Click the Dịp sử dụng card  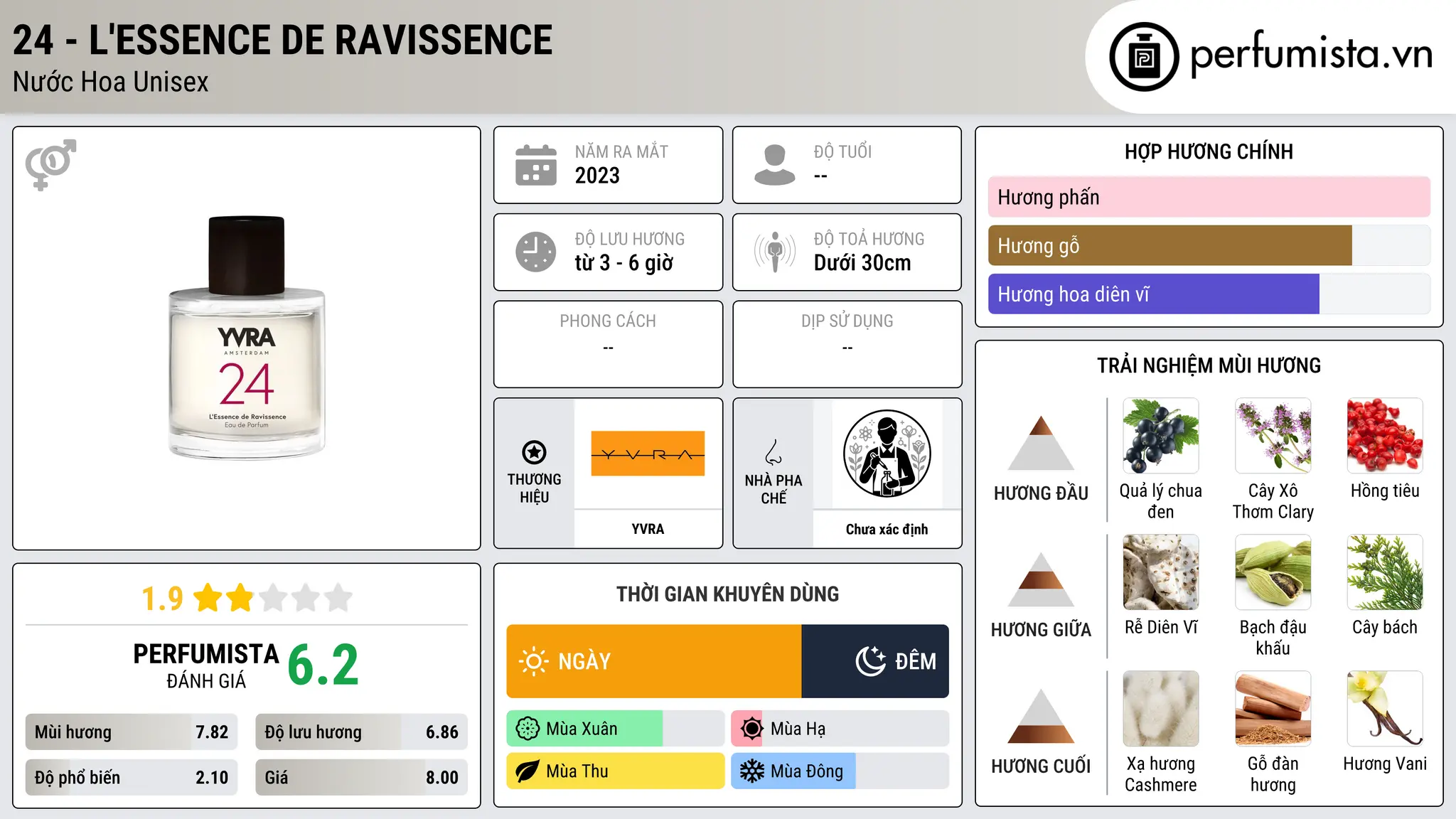point(847,344)
